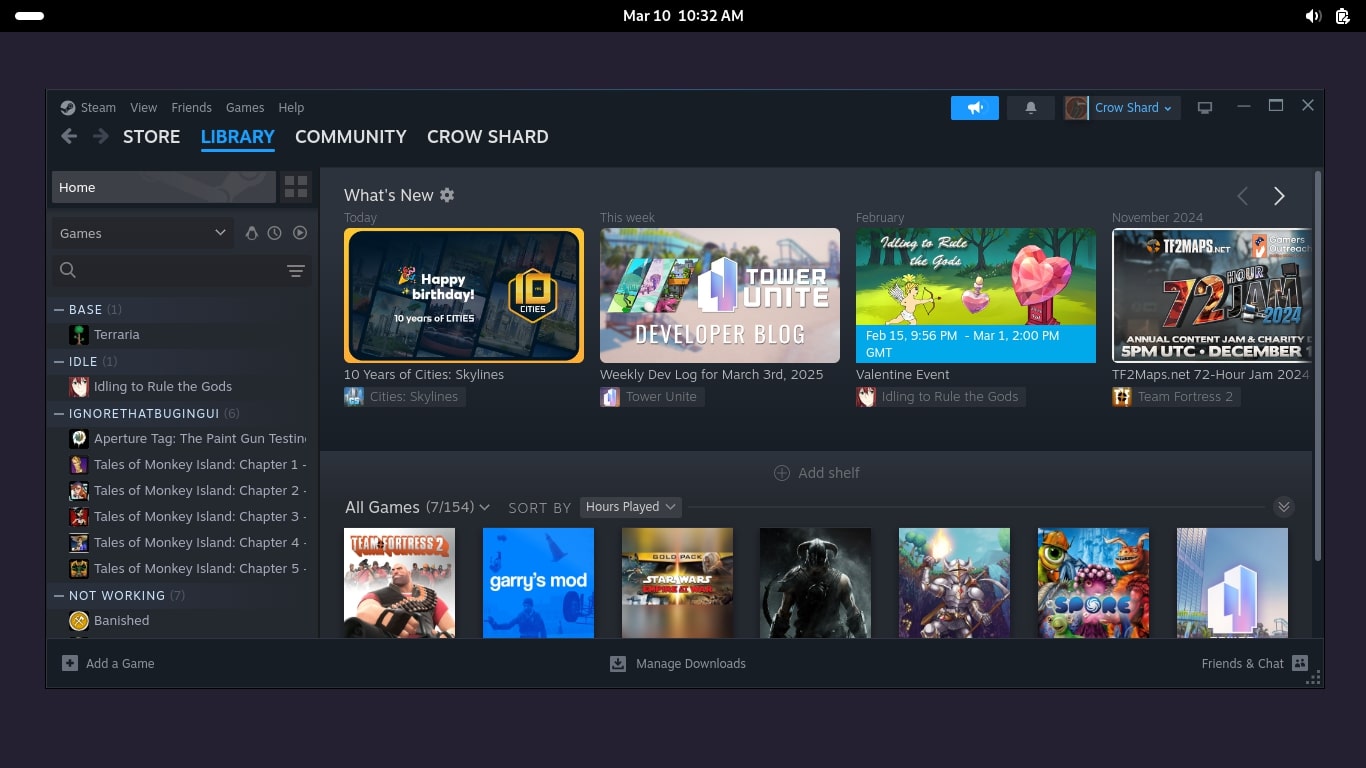This screenshot has height=768, width=1366.
Task: Click the Crow Shard profile avatar
Action: [1076, 108]
